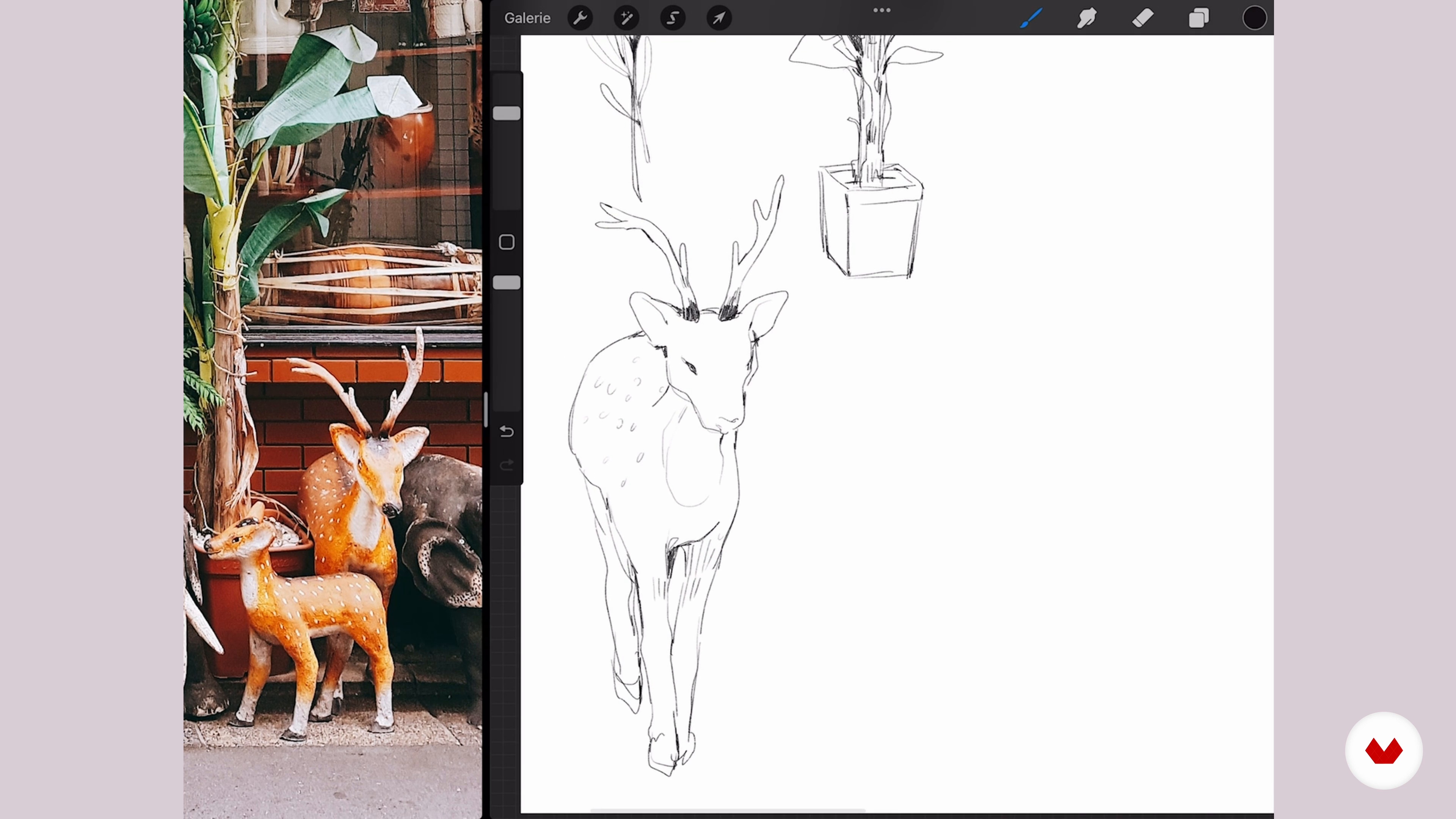Activate the Selection tool

[673, 18]
